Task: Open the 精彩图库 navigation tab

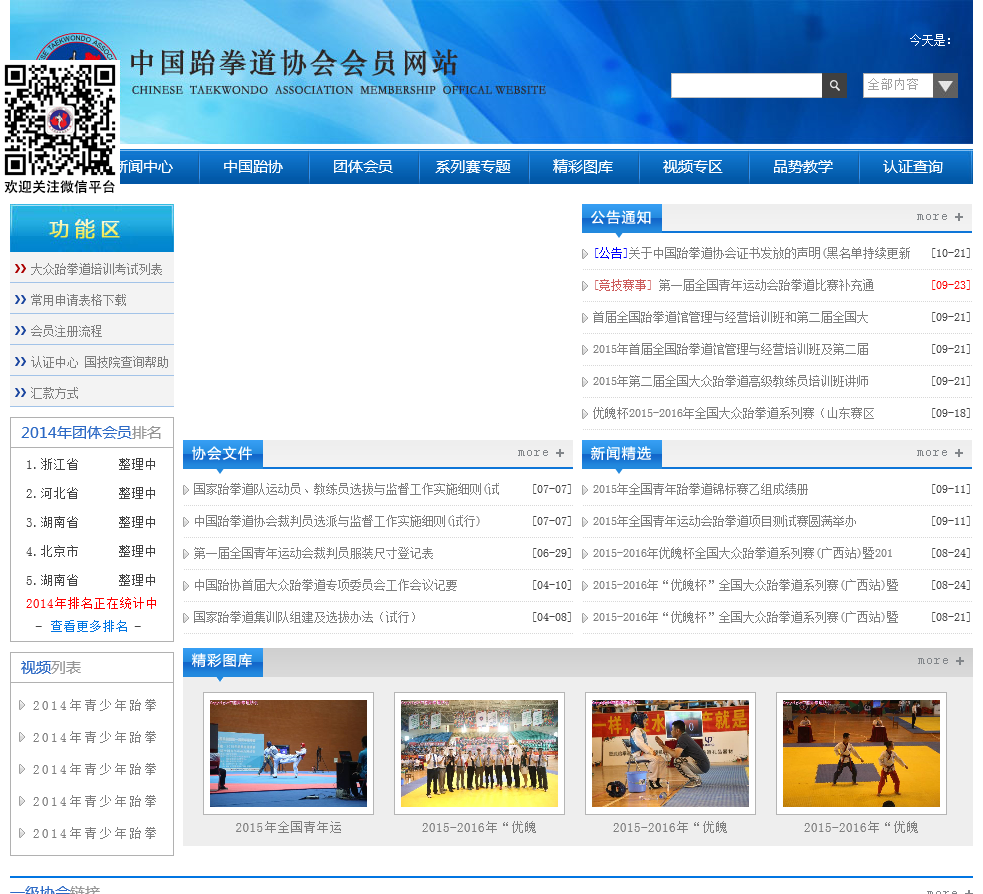Action: [583, 167]
